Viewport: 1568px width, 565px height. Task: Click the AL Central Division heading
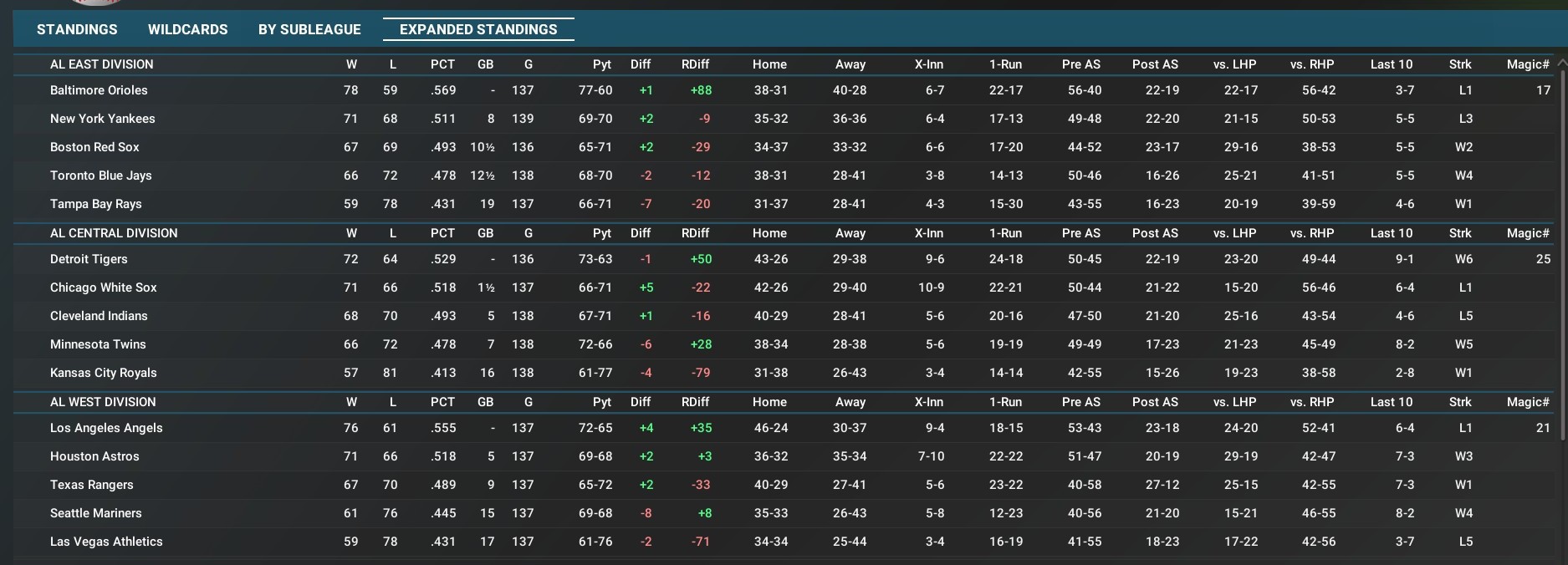point(114,233)
